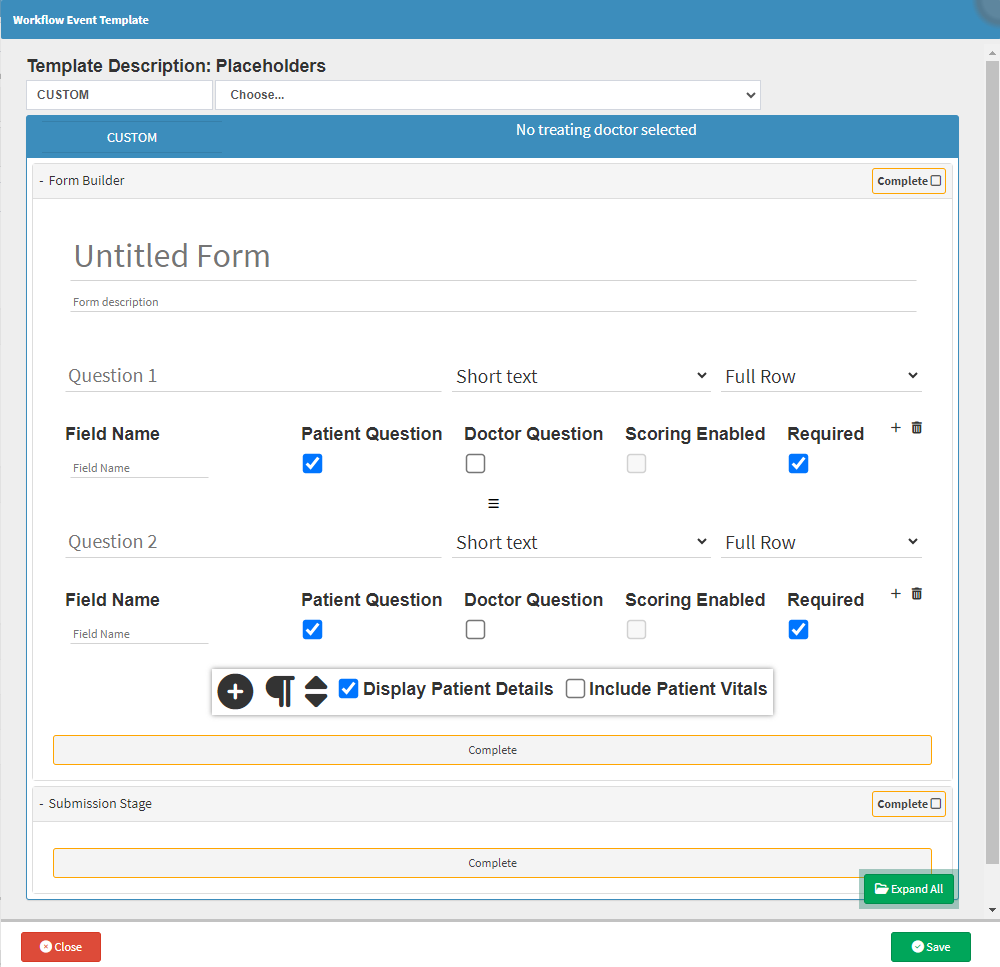Viewport: 1000px width, 967px height.
Task: Click plus icon beside Question 2 Required
Action: pos(895,594)
